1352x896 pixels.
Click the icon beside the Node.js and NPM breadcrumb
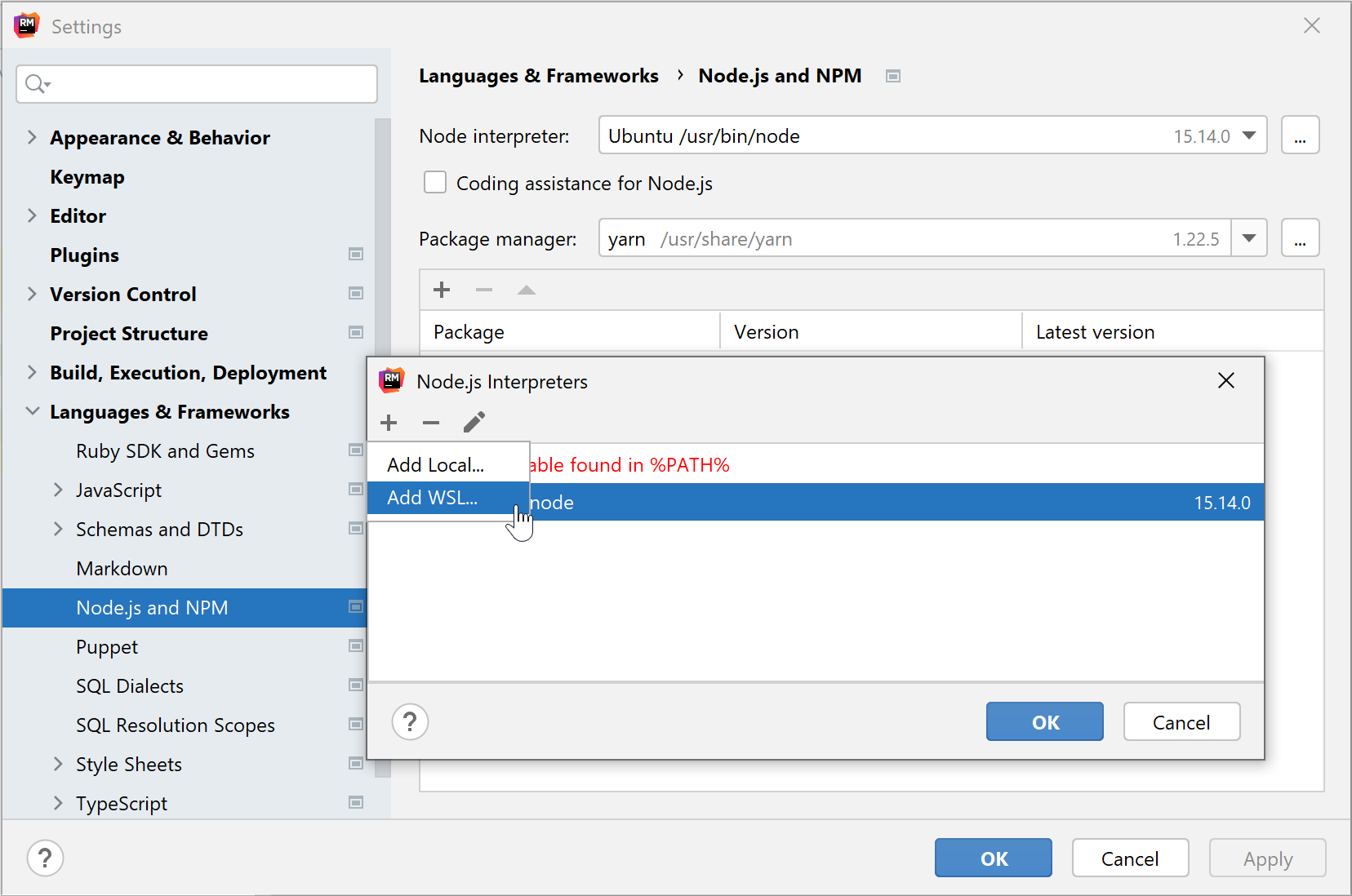point(892,75)
